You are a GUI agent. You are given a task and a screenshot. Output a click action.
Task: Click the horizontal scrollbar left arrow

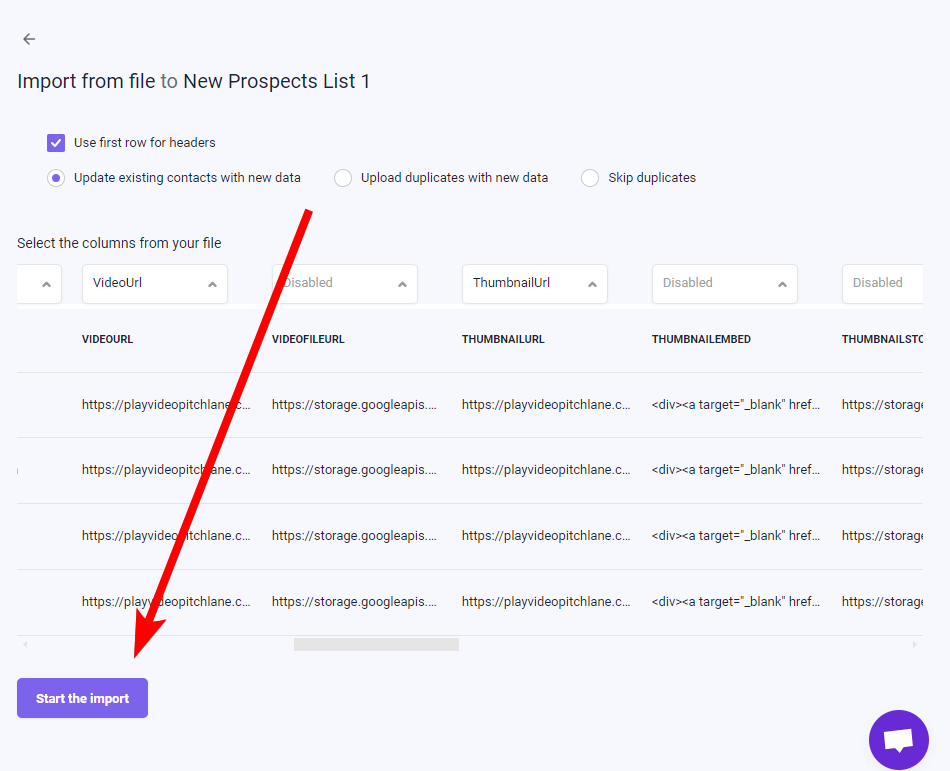(25, 644)
